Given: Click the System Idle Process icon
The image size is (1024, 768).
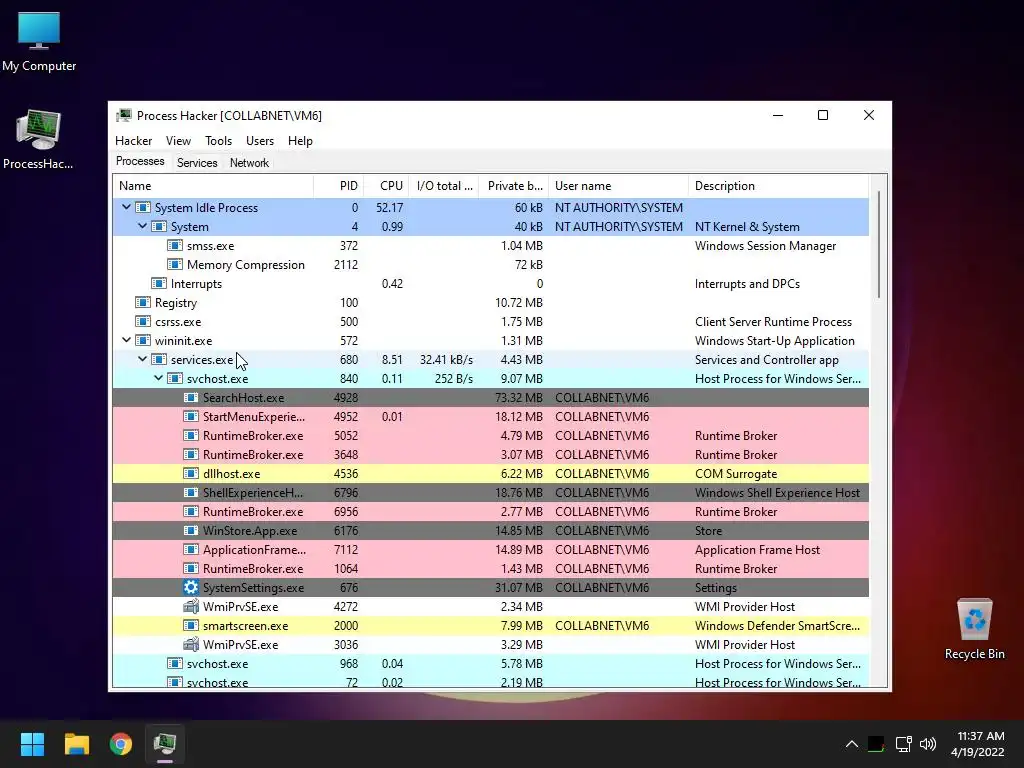Looking at the screenshot, I should pyautogui.click(x=142, y=208).
